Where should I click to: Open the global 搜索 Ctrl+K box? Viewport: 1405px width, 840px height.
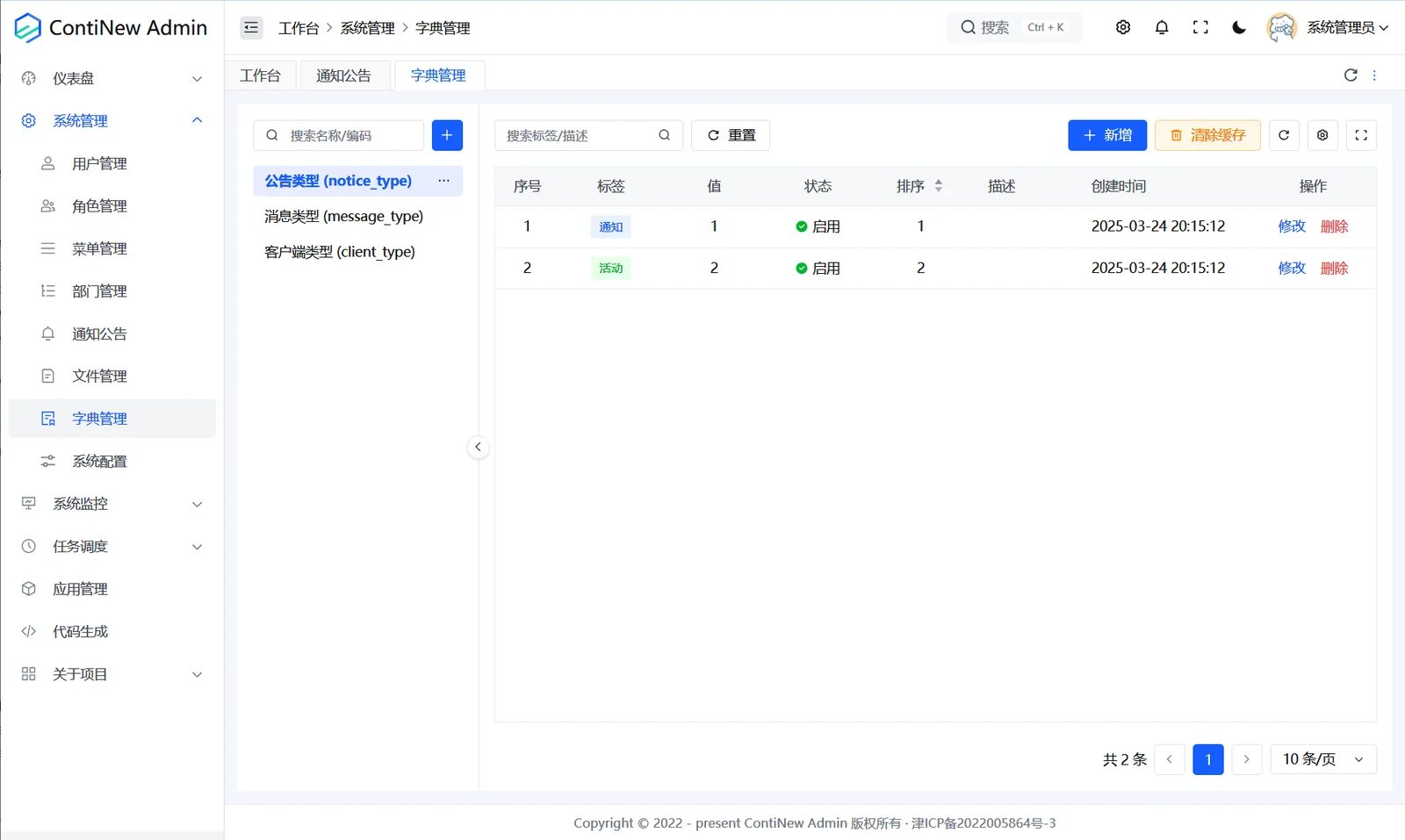pyautogui.click(x=1014, y=27)
